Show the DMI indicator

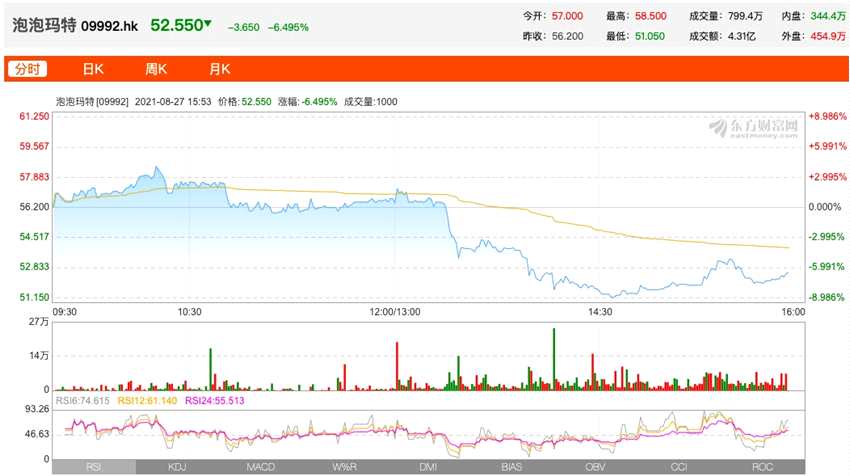(428, 467)
